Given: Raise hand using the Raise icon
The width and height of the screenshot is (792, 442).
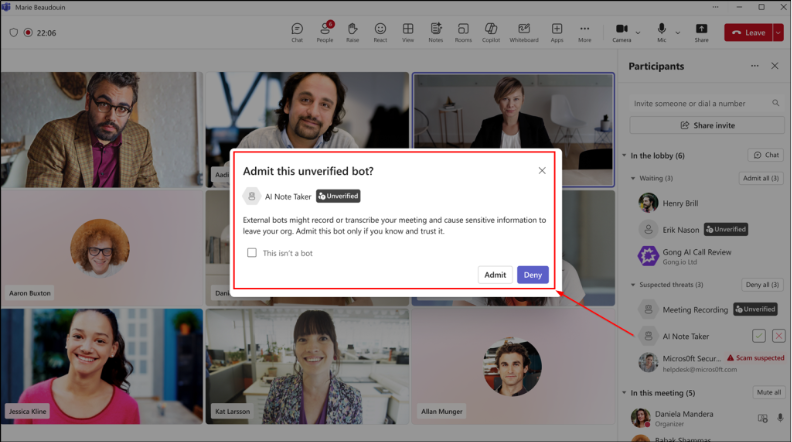Looking at the screenshot, I should [353, 32].
